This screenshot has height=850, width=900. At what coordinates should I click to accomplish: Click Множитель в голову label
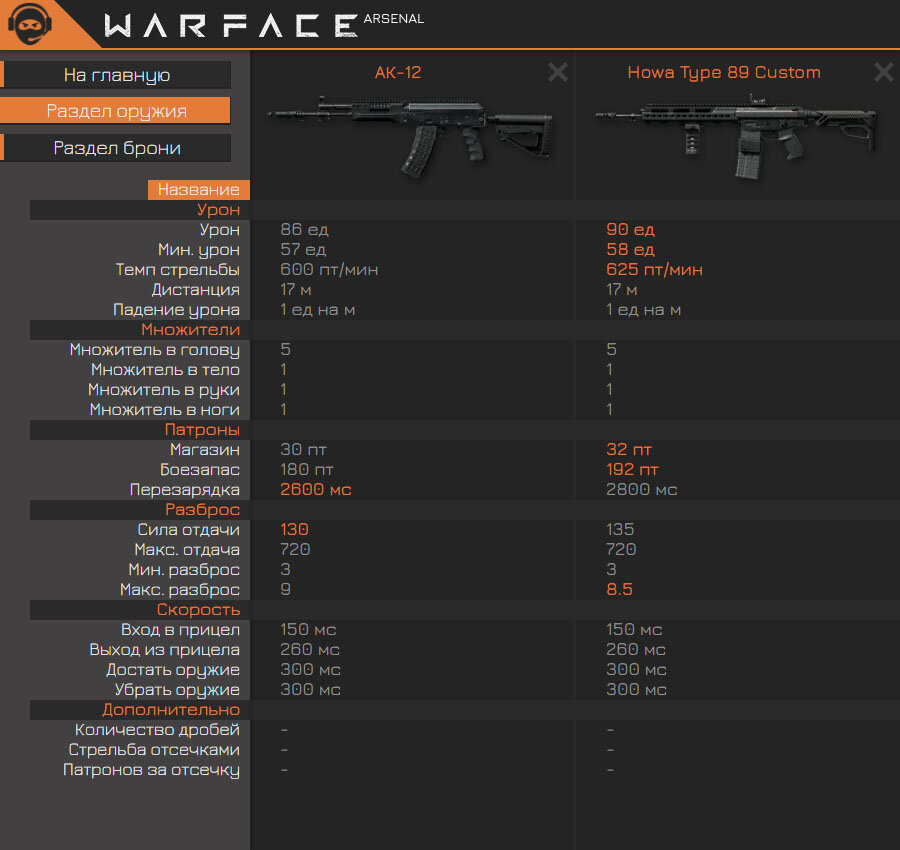tap(155, 350)
